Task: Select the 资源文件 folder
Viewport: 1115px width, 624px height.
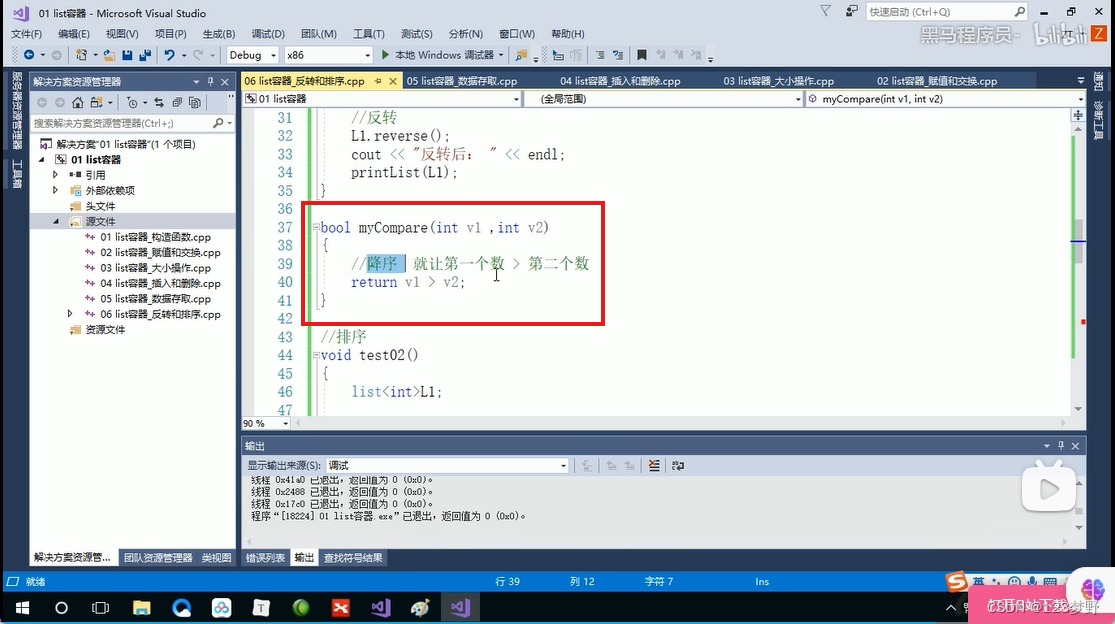Action: [105, 330]
